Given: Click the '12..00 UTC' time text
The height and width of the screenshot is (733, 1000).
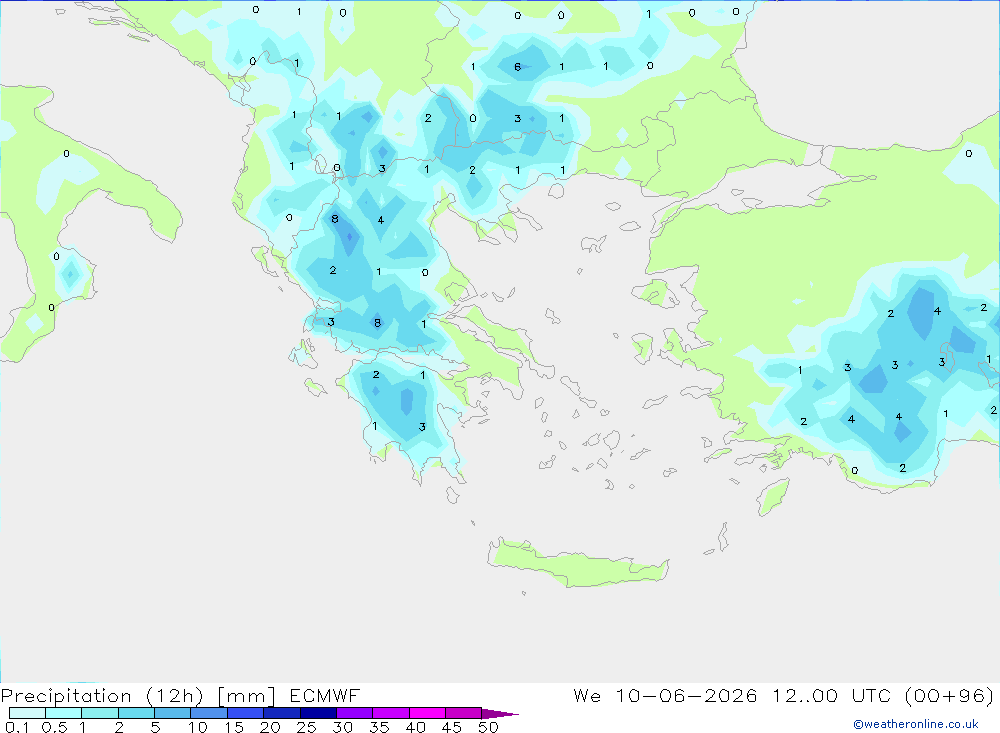Looking at the screenshot, I should click(832, 695).
